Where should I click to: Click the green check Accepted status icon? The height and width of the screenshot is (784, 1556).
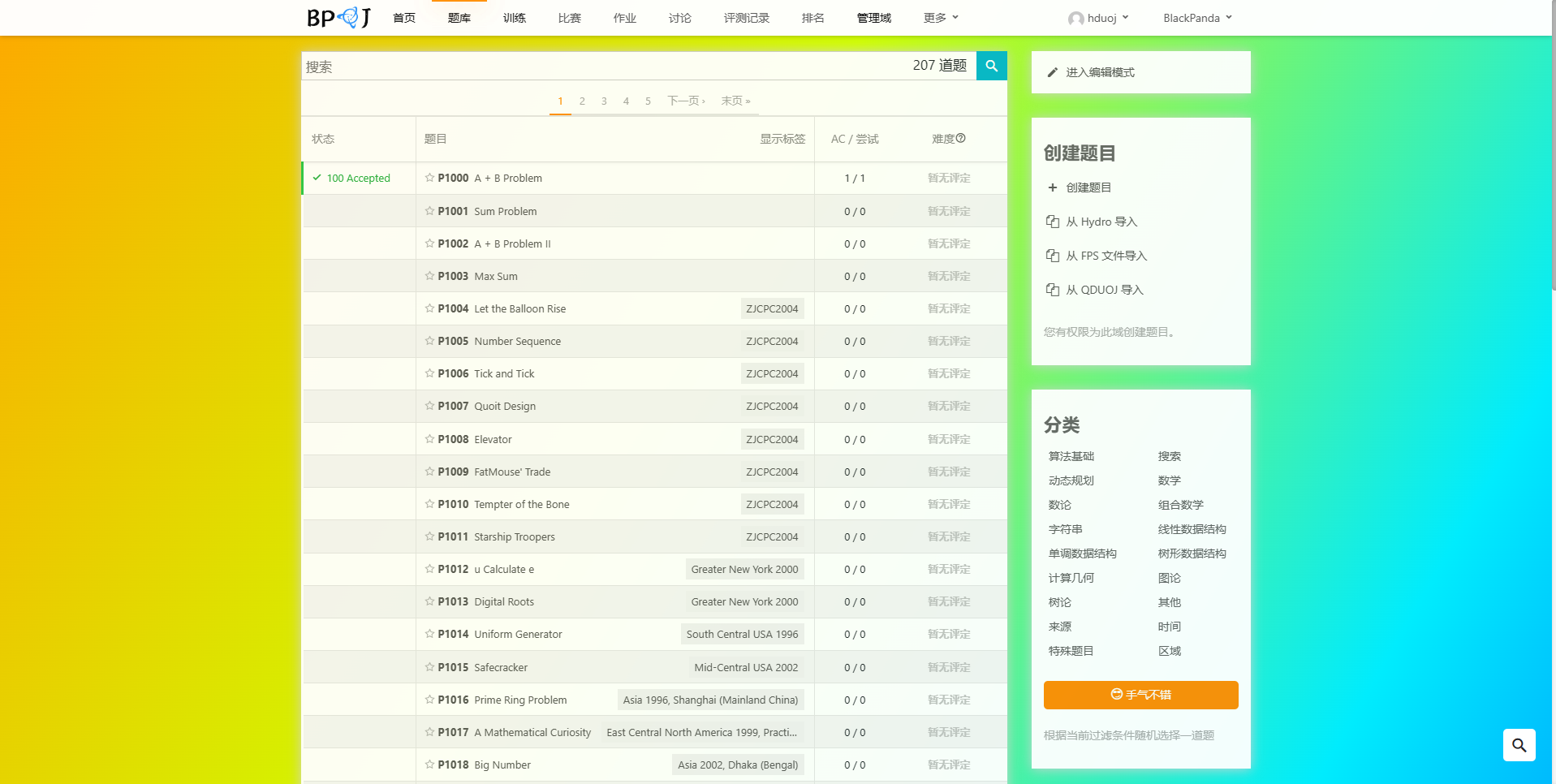[x=317, y=178]
